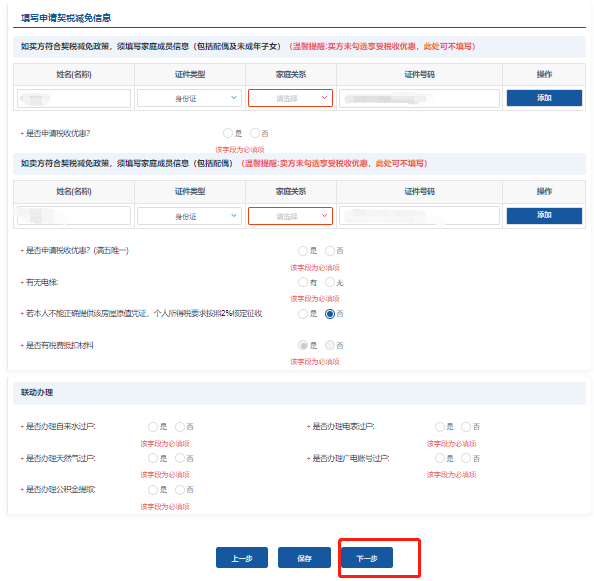Click 下一步 button at bottom
The height and width of the screenshot is (581, 594).
click(x=367, y=558)
